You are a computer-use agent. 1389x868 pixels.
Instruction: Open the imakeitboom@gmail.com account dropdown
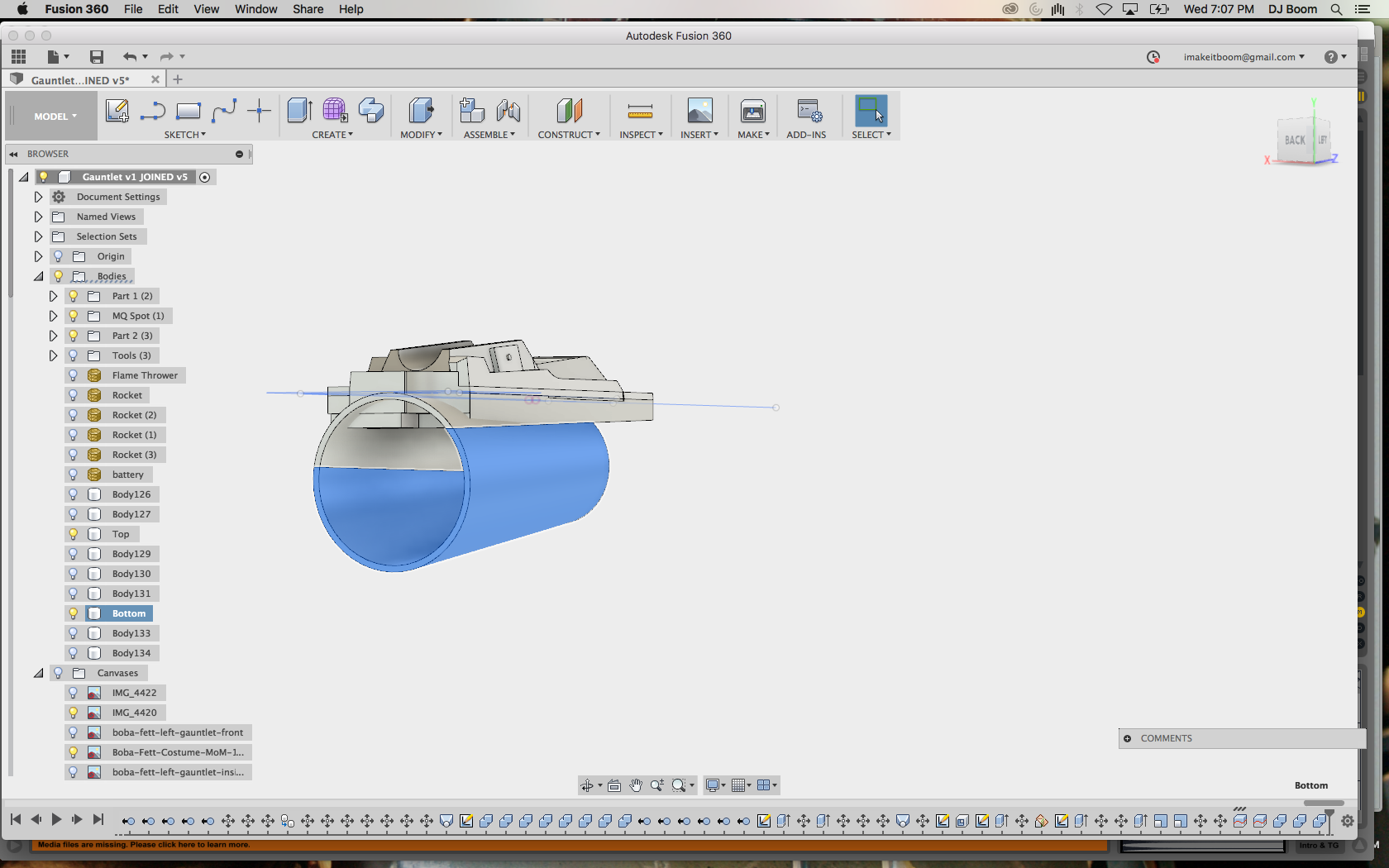pyautogui.click(x=1243, y=57)
